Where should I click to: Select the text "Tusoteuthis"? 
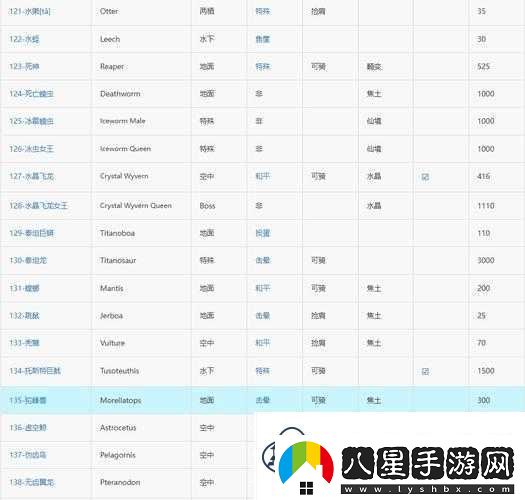pyautogui.click(x=119, y=371)
